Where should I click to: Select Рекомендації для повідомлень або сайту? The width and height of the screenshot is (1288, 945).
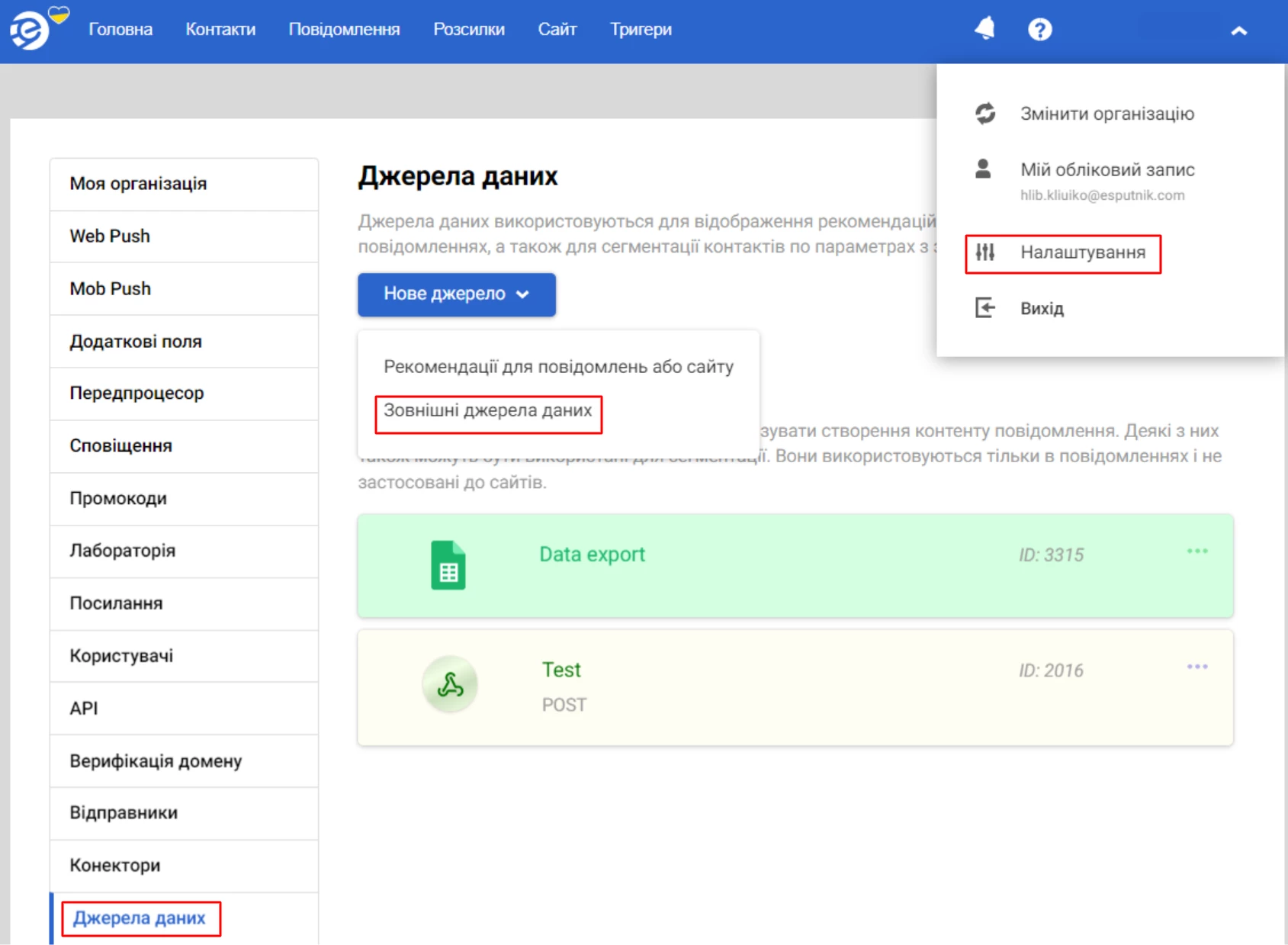tap(558, 367)
